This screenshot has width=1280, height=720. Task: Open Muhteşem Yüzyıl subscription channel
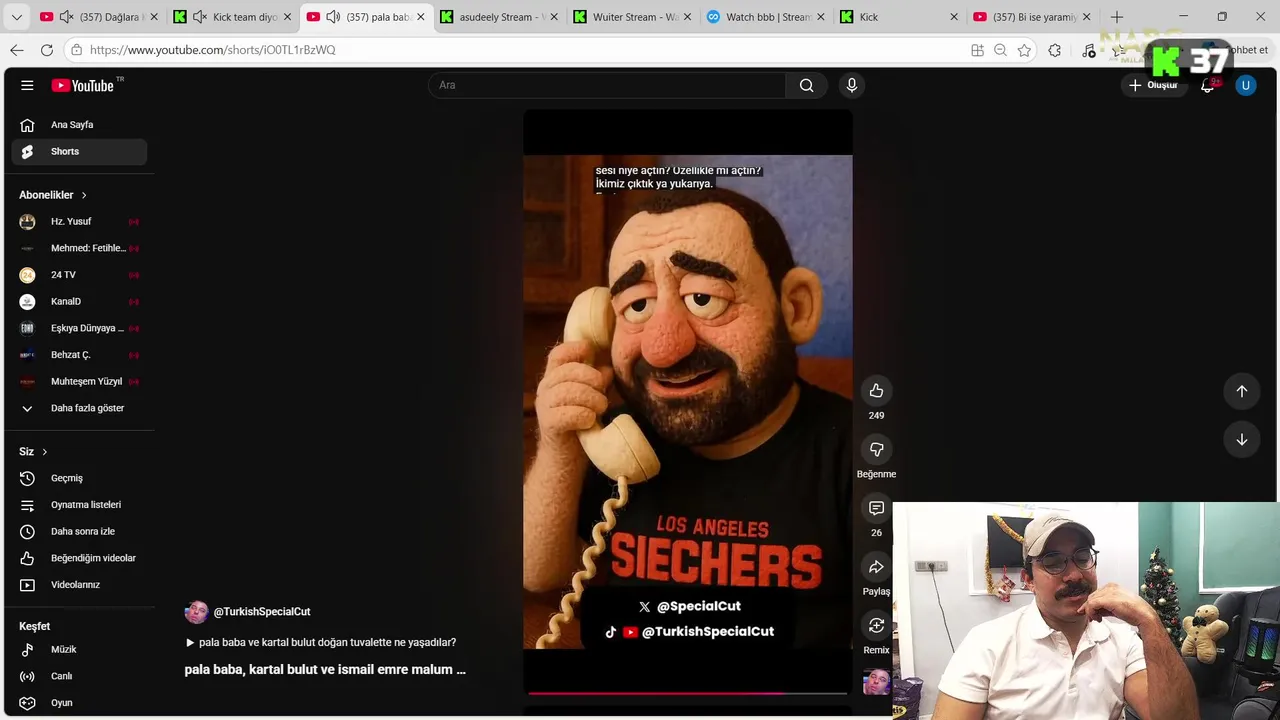80,382
